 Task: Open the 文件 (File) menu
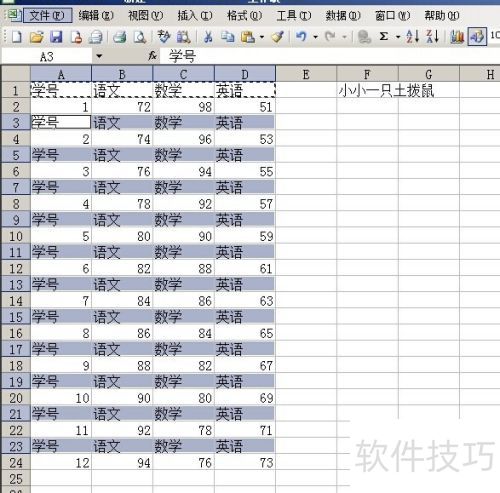47,15
